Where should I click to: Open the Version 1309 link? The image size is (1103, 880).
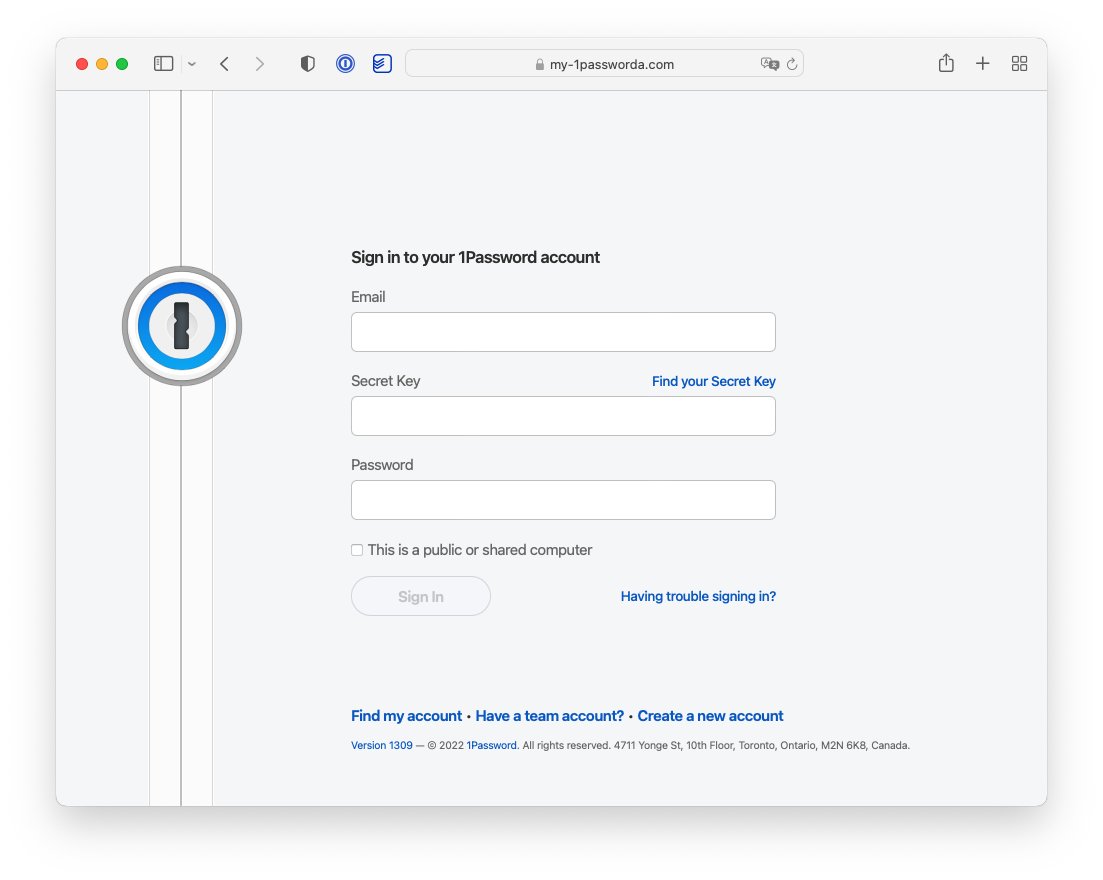click(382, 746)
